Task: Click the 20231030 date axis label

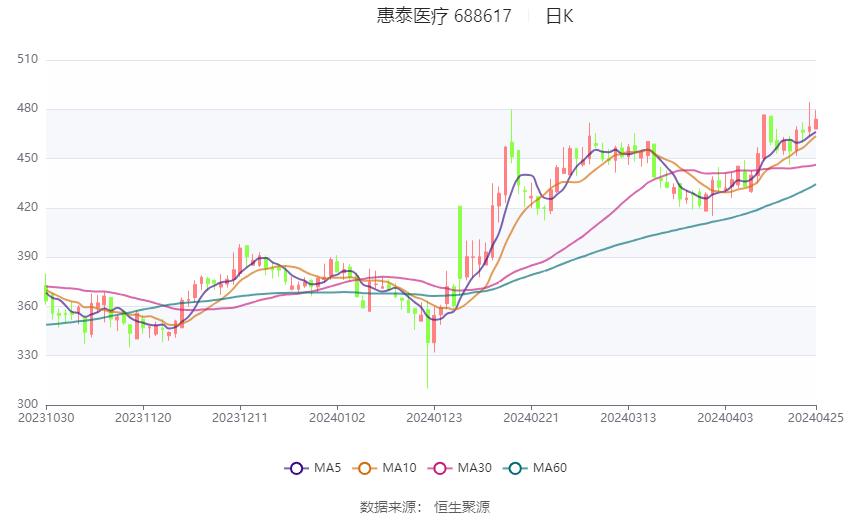Action: [x=47, y=418]
